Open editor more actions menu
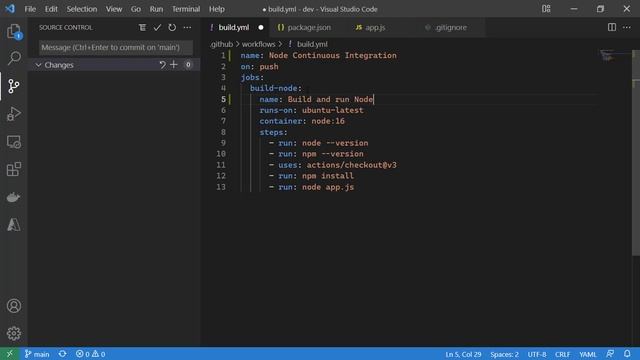 (627, 27)
